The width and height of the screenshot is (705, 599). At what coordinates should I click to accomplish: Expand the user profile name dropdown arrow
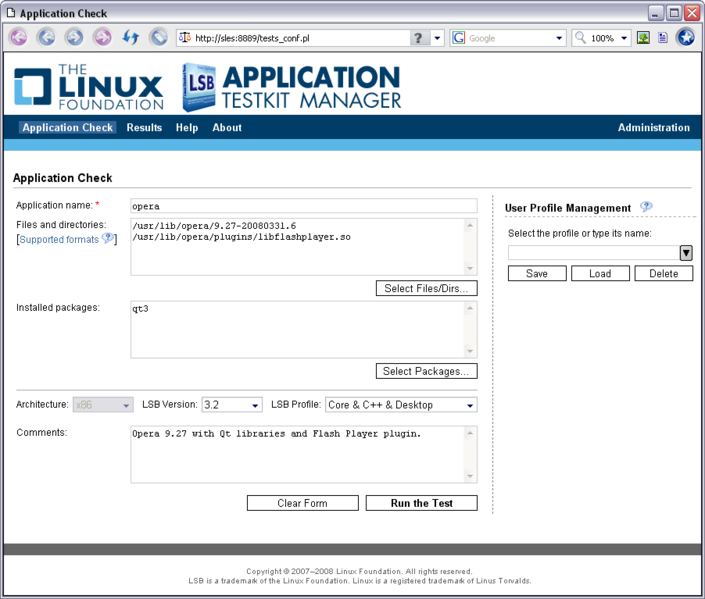pos(686,253)
